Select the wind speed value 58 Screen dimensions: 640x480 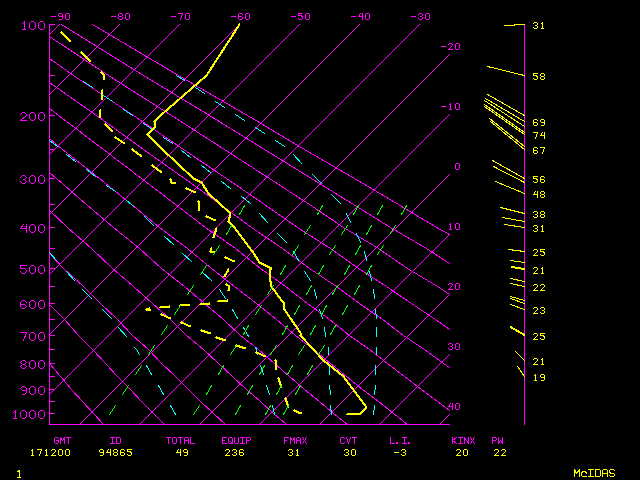click(538, 76)
